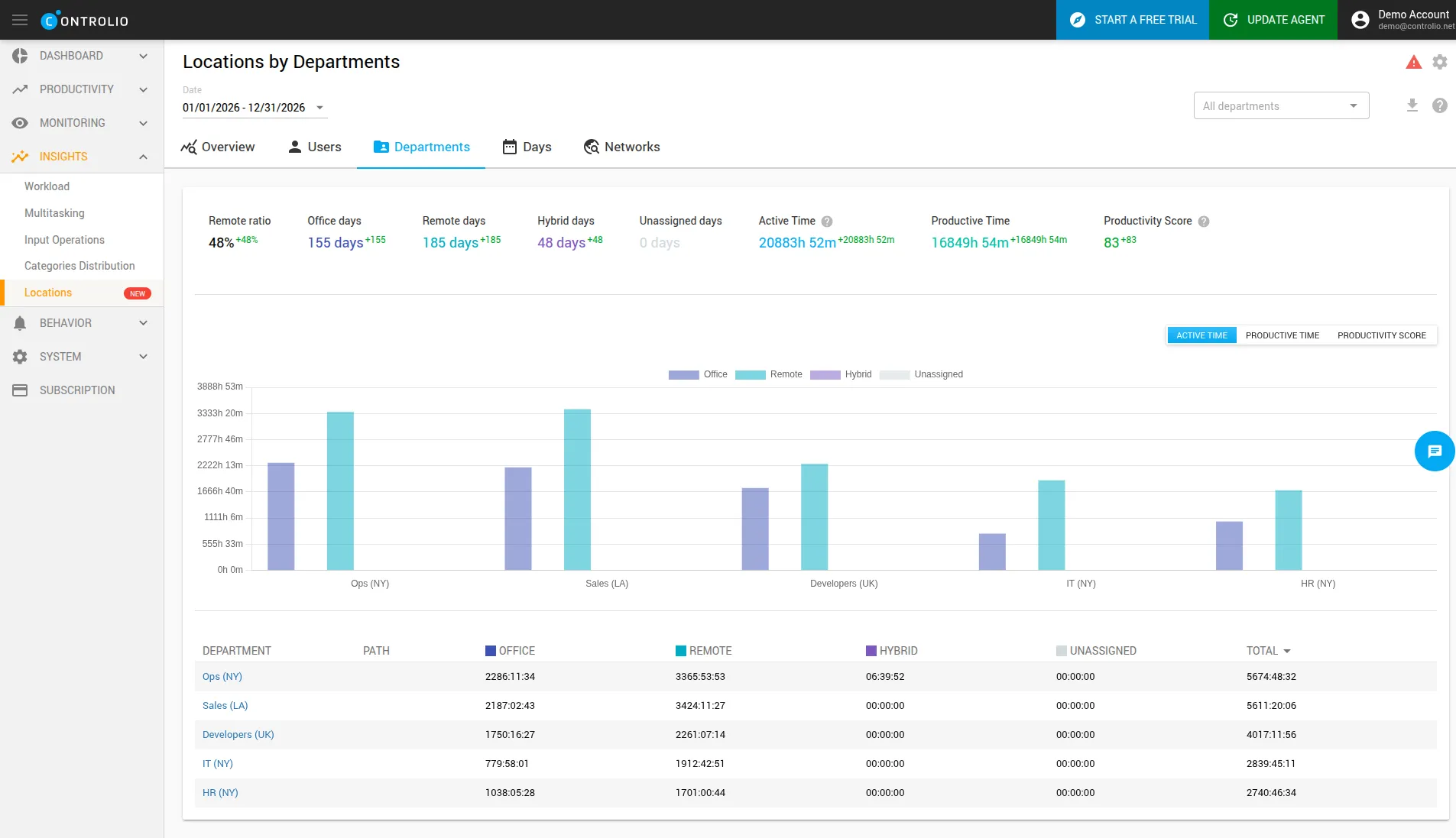Image resolution: width=1456 pixels, height=838 pixels.
Task: Click the Unassigned color swatch in table header
Action: (1062, 651)
